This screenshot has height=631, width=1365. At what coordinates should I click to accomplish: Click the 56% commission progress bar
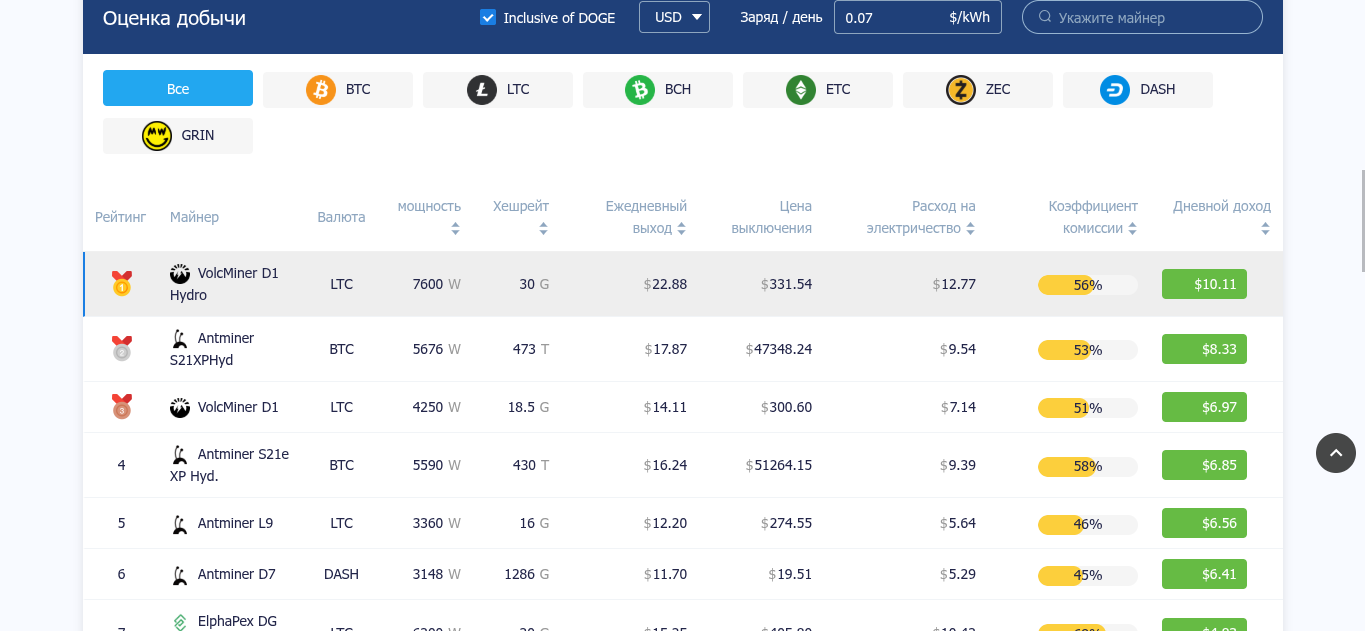tap(1087, 285)
